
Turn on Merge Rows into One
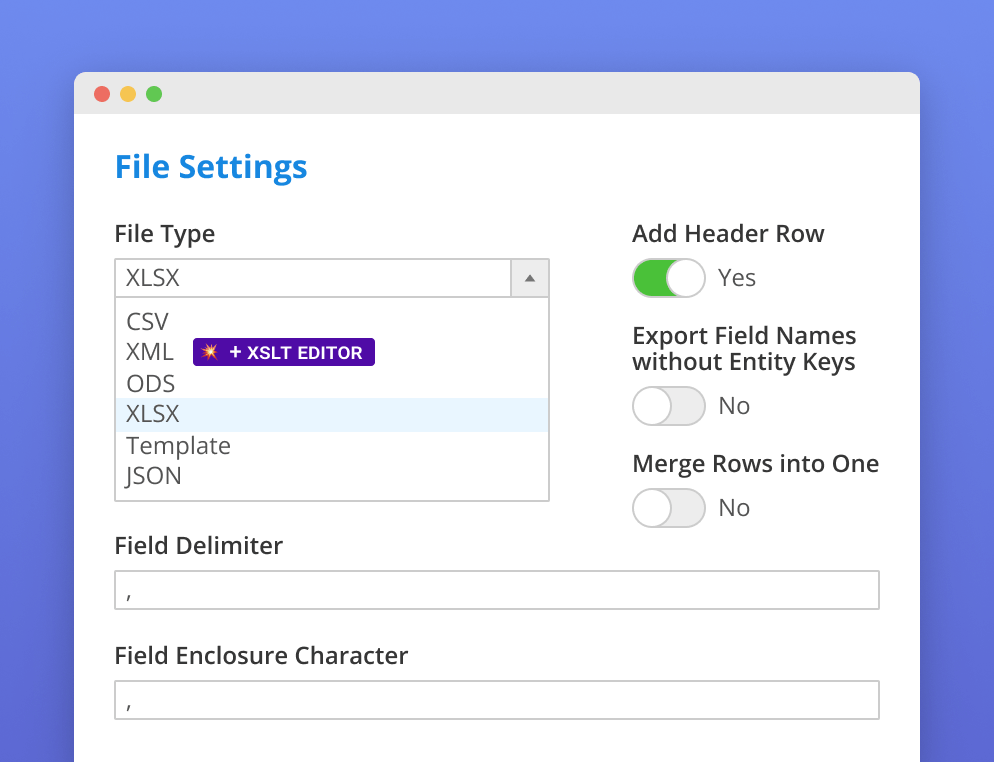pyautogui.click(x=669, y=508)
